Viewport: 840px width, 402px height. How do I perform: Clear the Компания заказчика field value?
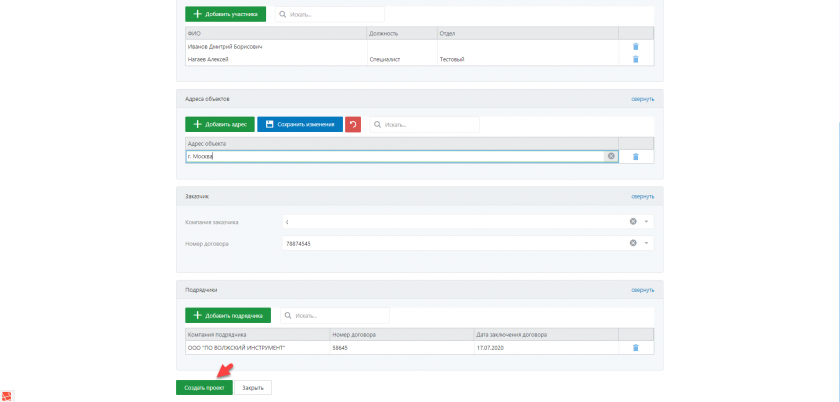(x=633, y=221)
